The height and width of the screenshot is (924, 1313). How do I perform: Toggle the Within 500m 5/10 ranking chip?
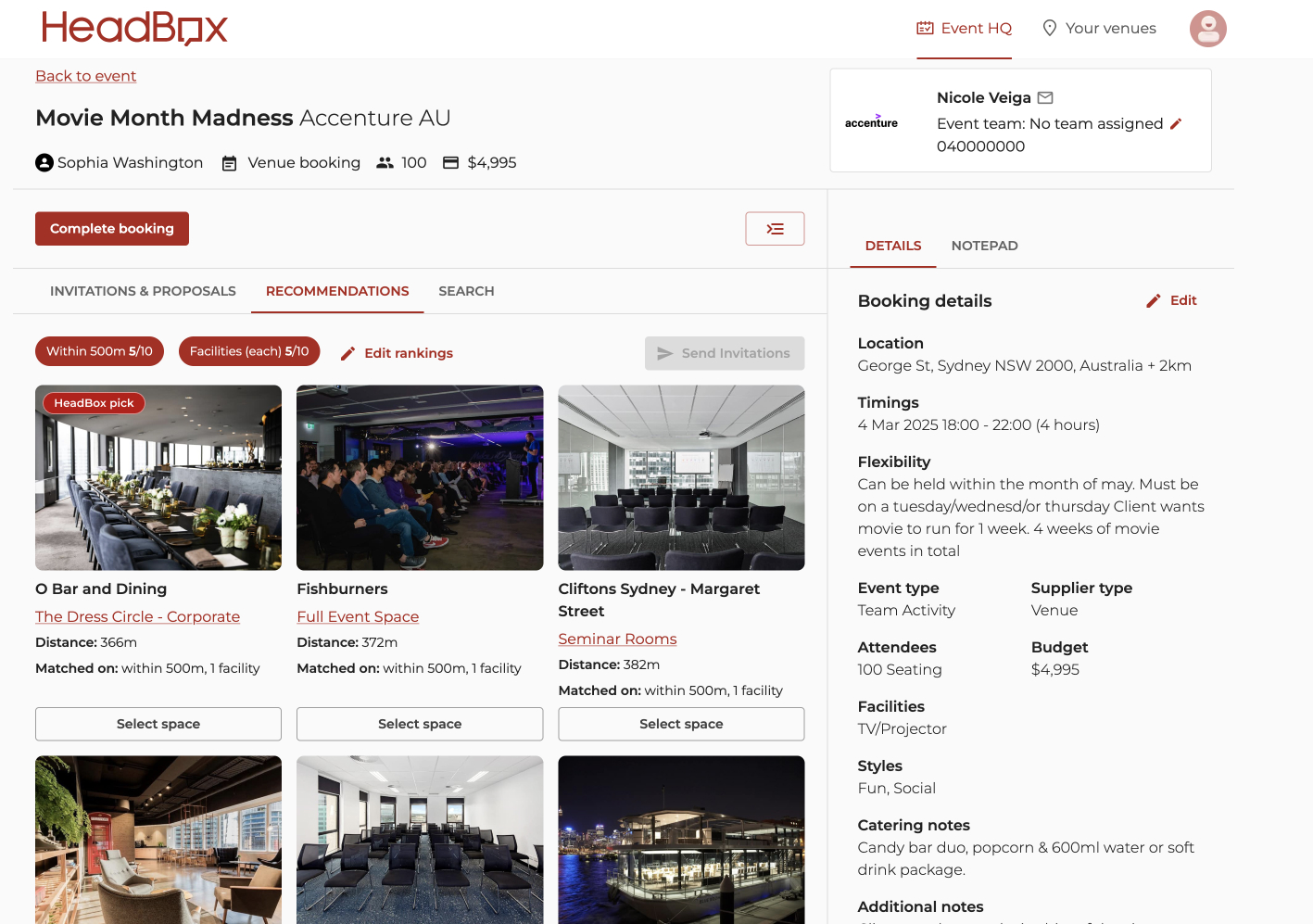click(x=99, y=351)
